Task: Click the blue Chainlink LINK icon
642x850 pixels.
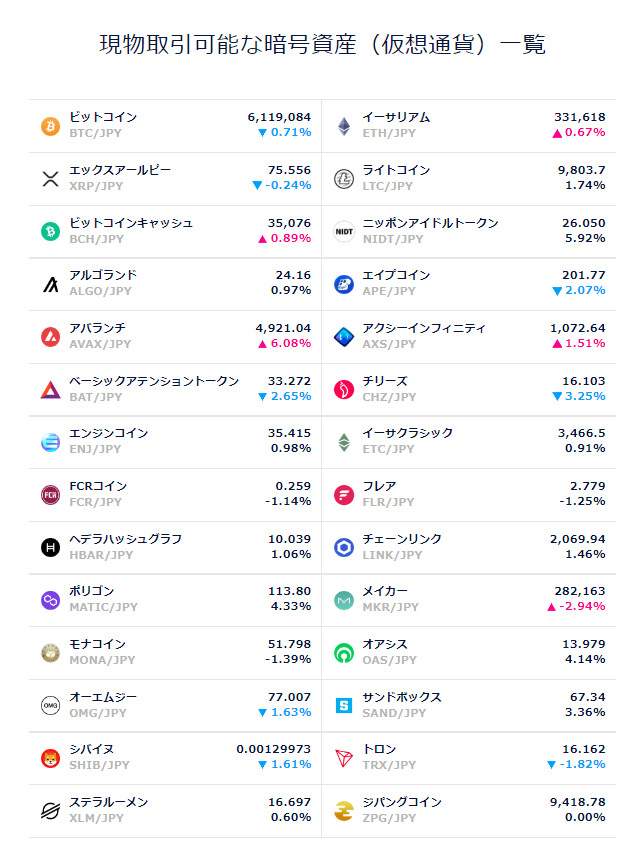Action: (344, 548)
